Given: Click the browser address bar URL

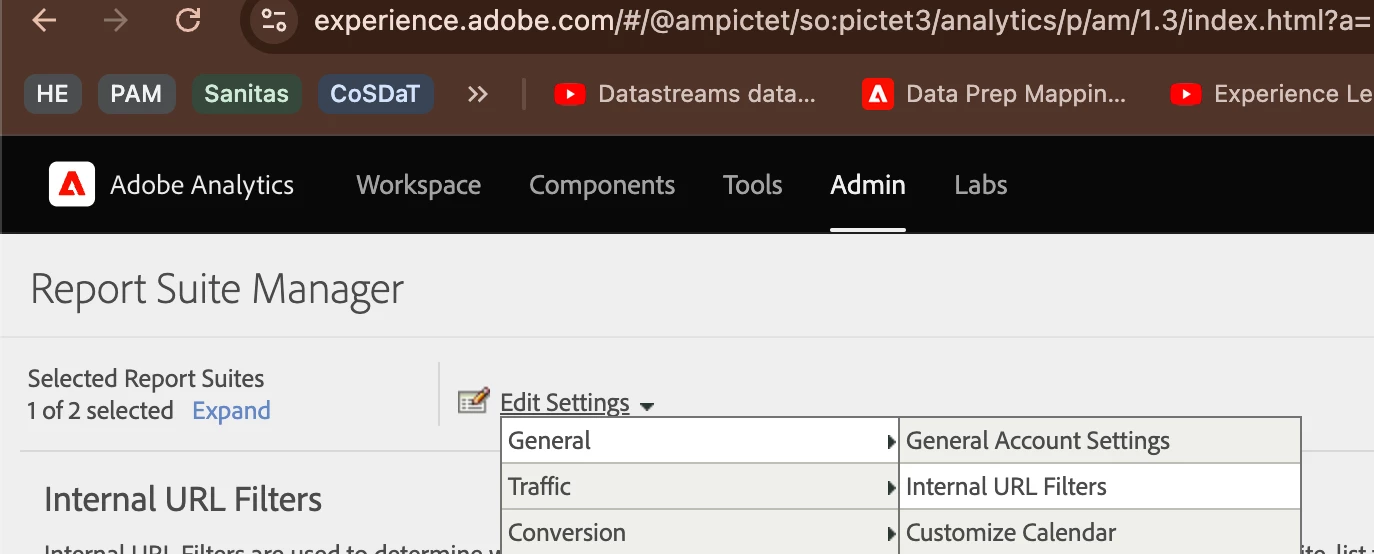Looking at the screenshot, I should (x=840, y=20).
